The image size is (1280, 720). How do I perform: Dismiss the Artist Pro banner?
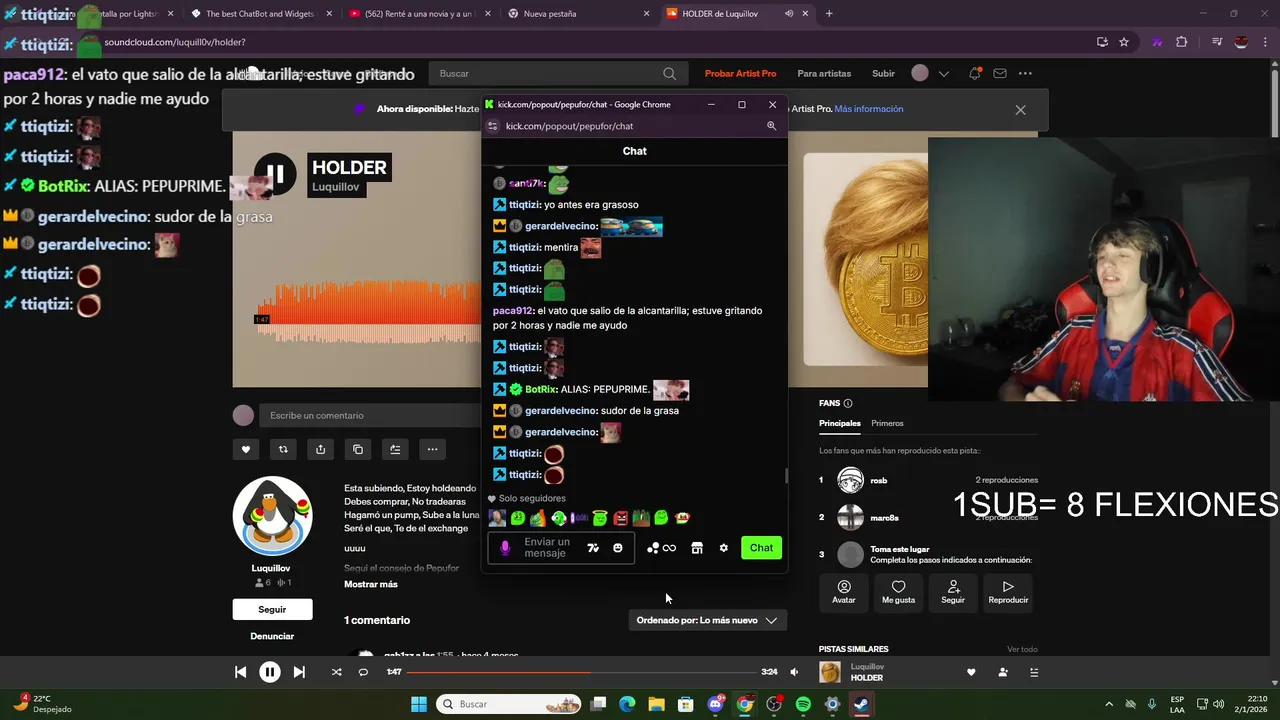[1020, 110]
